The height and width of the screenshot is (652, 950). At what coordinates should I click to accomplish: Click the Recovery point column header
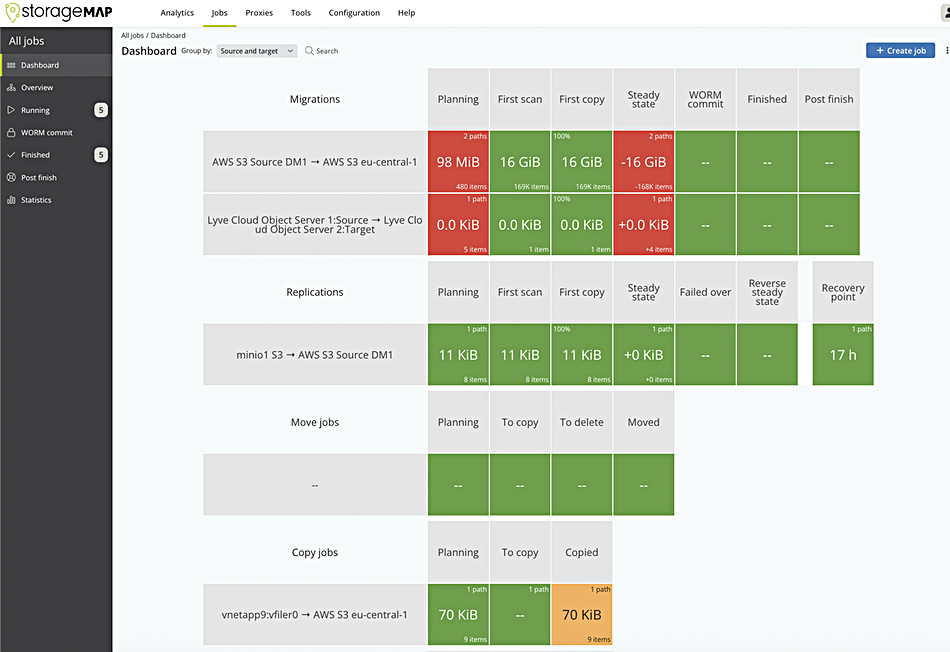click(x=843, y=292)
